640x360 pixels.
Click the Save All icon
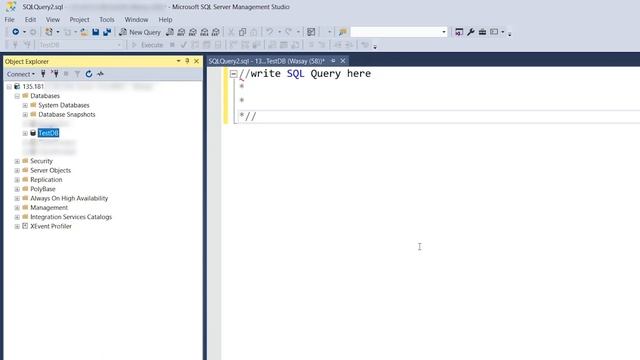tap(107, 32)
